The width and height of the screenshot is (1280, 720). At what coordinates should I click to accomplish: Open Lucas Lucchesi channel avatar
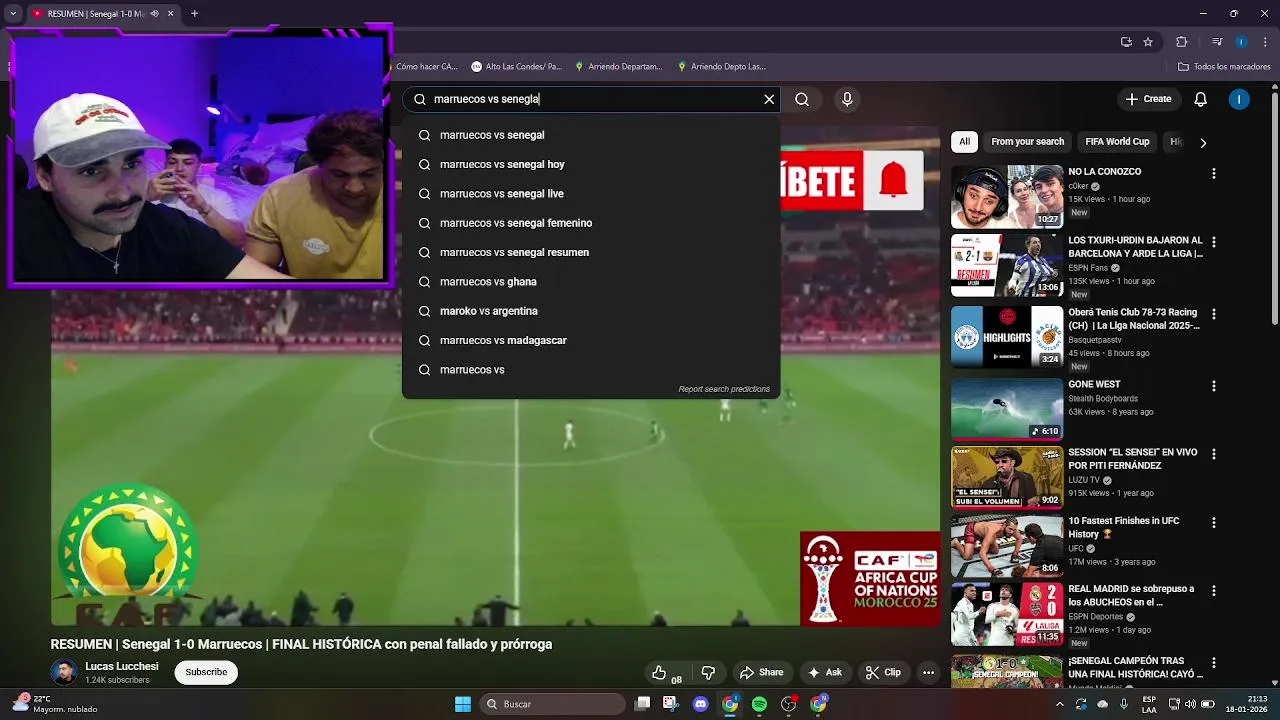[x=64, y=672]
